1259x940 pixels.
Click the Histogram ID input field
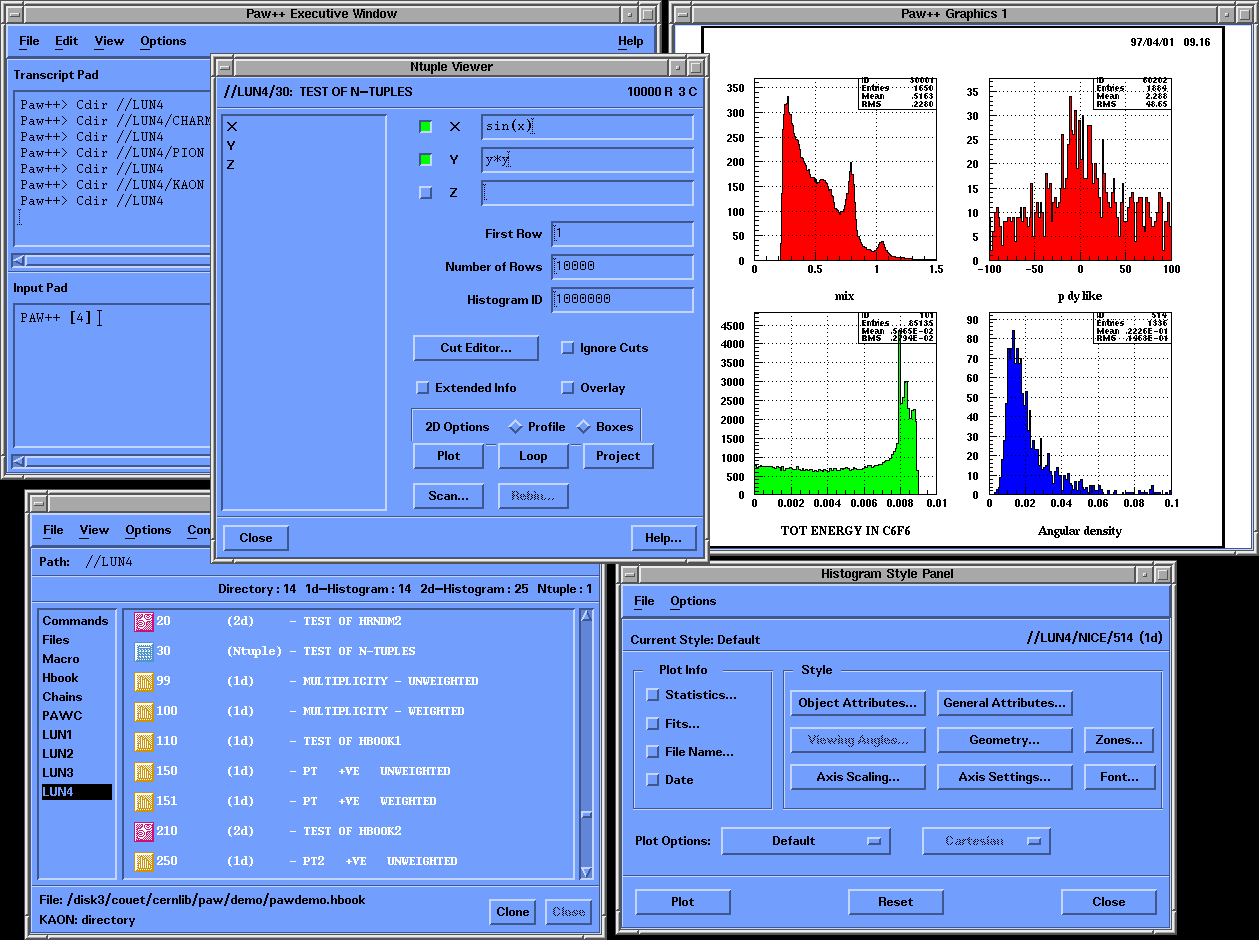[622, 300]
